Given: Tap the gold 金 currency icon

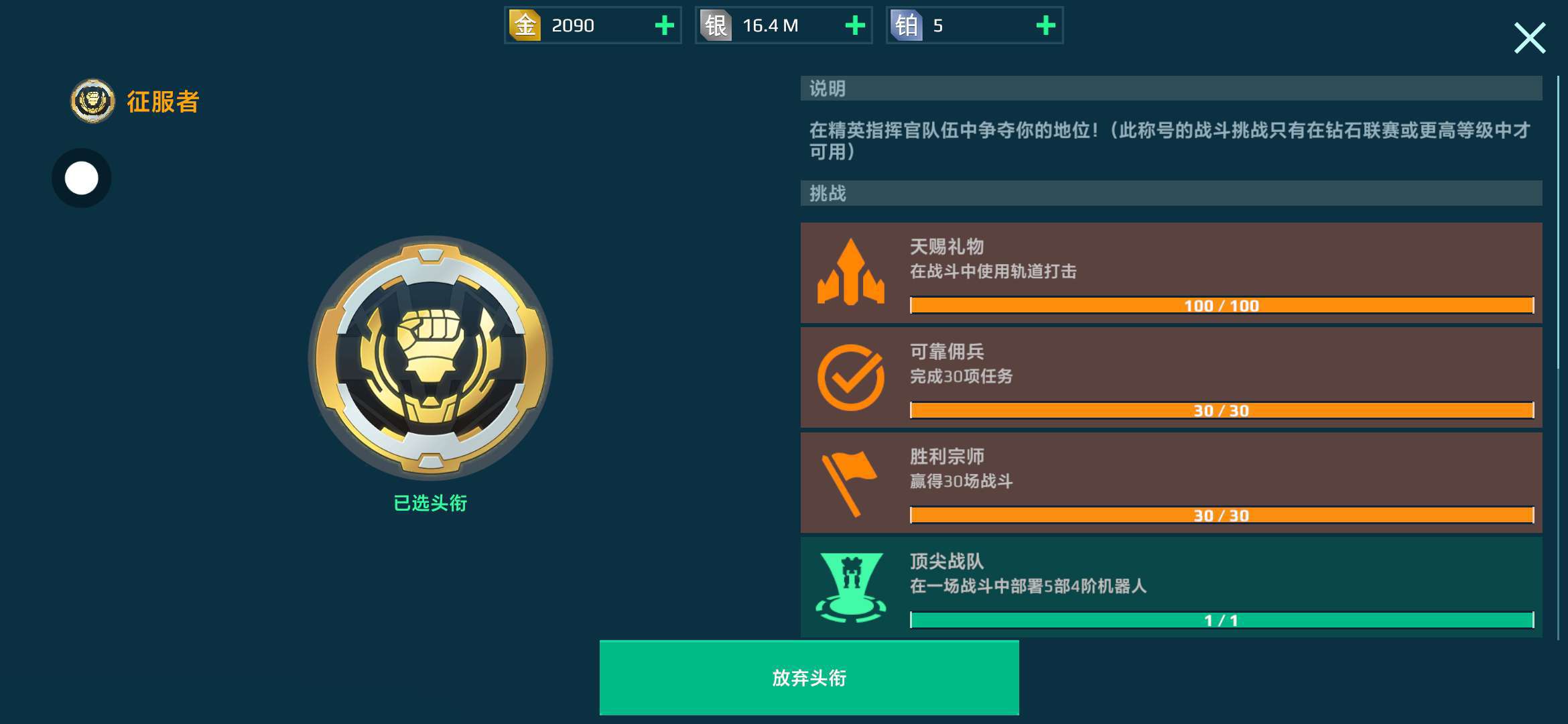Looking at the screenshot, I should [x=525, y=25].
